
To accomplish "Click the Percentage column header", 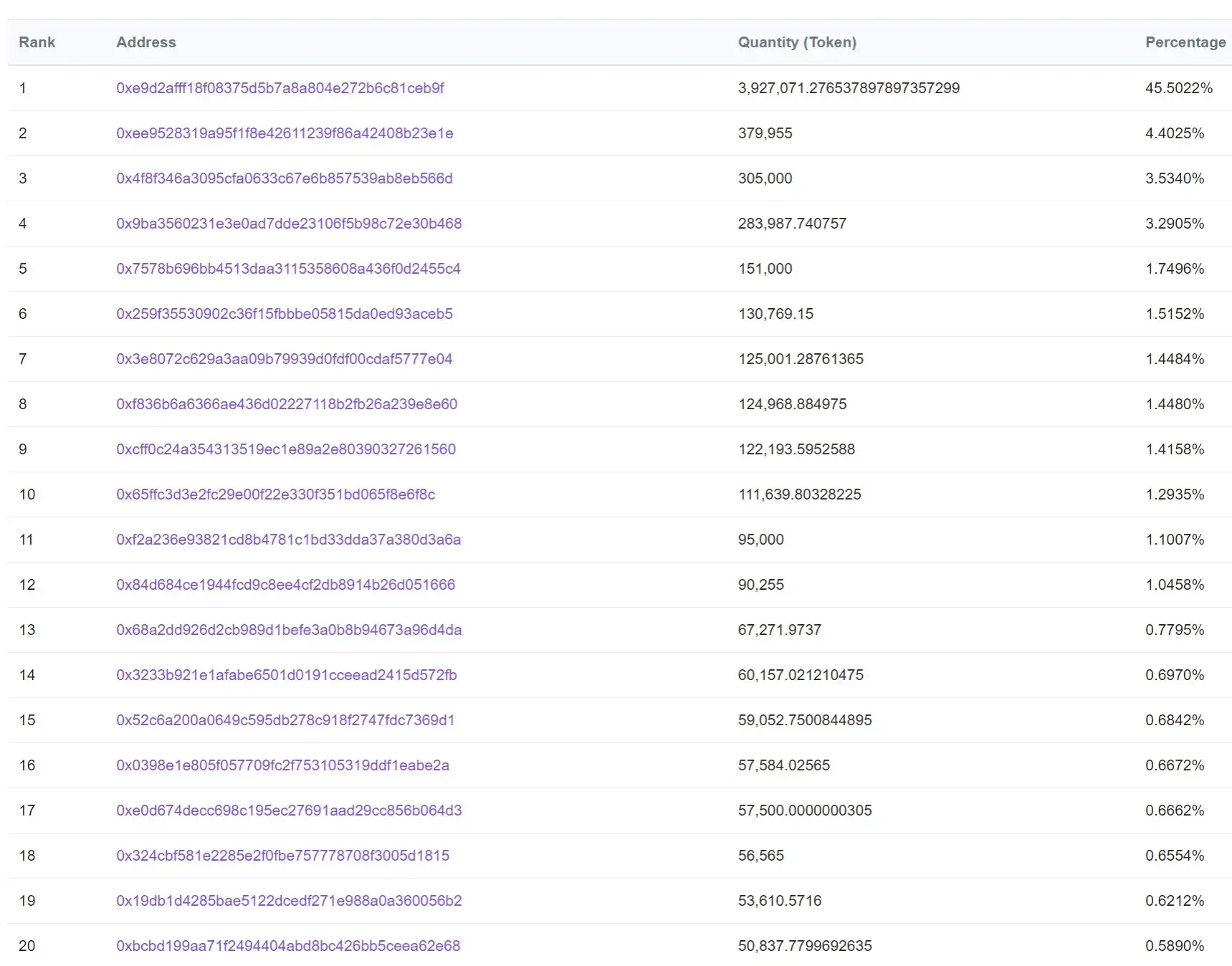I will pyautogui.click(x=1185, y=42).
